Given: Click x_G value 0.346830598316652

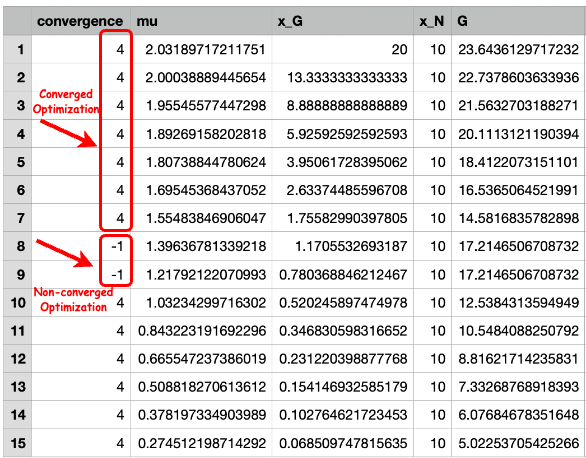Looking at the screenshot, I should (343, 331).
